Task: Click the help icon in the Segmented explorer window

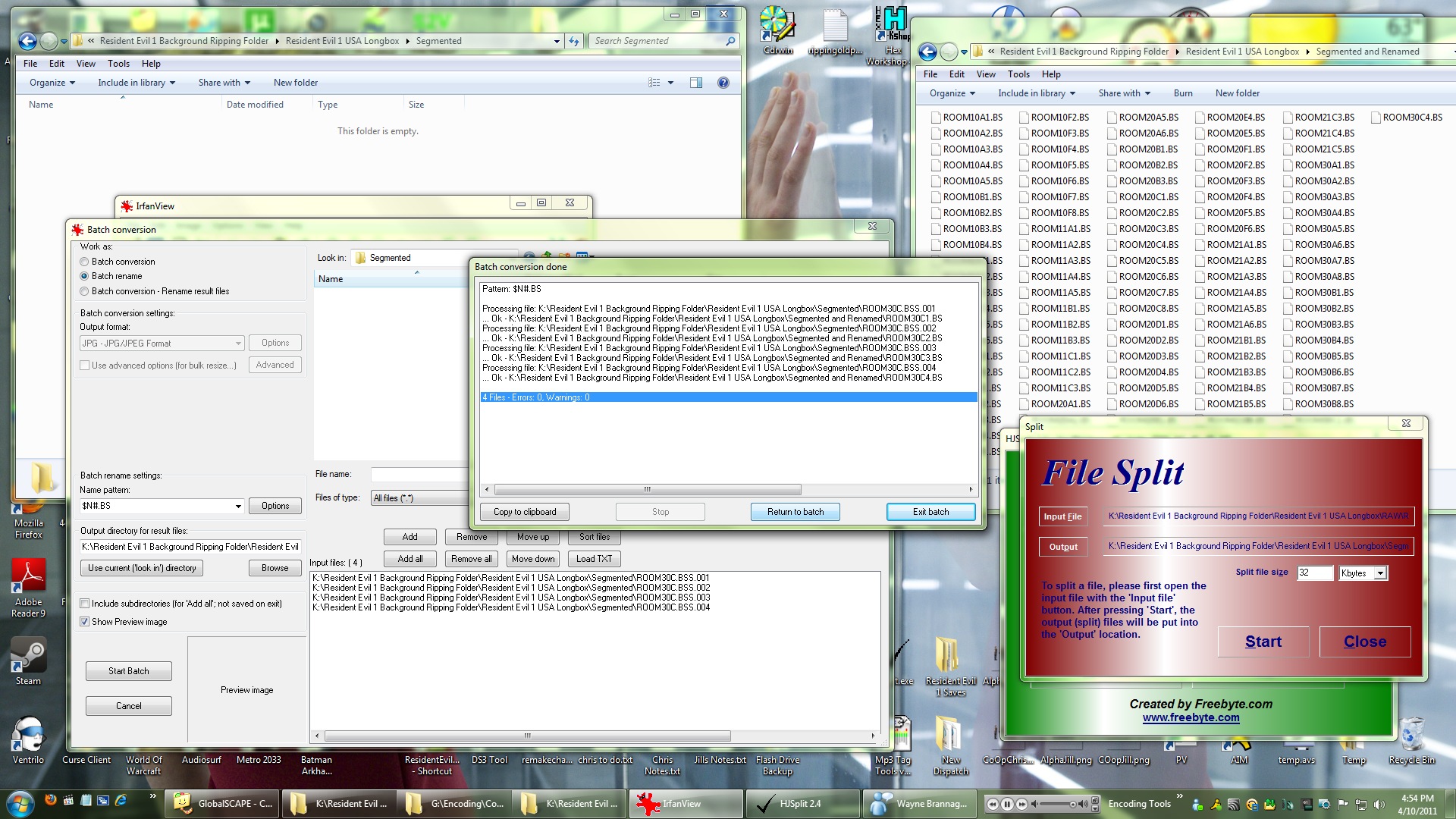Action: click(723, 83)
